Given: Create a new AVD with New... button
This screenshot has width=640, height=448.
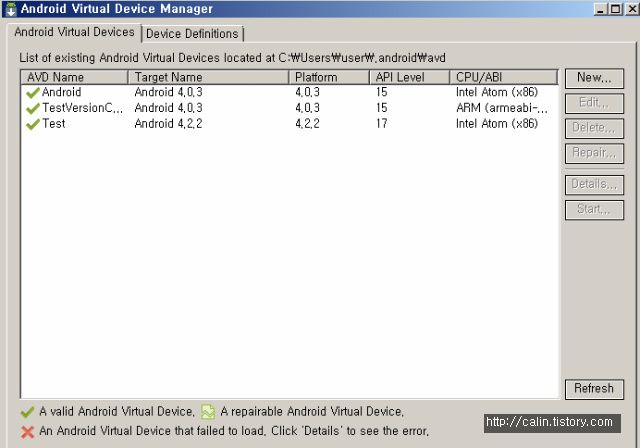Looking at the screenshot, I should tap(594, 78).
